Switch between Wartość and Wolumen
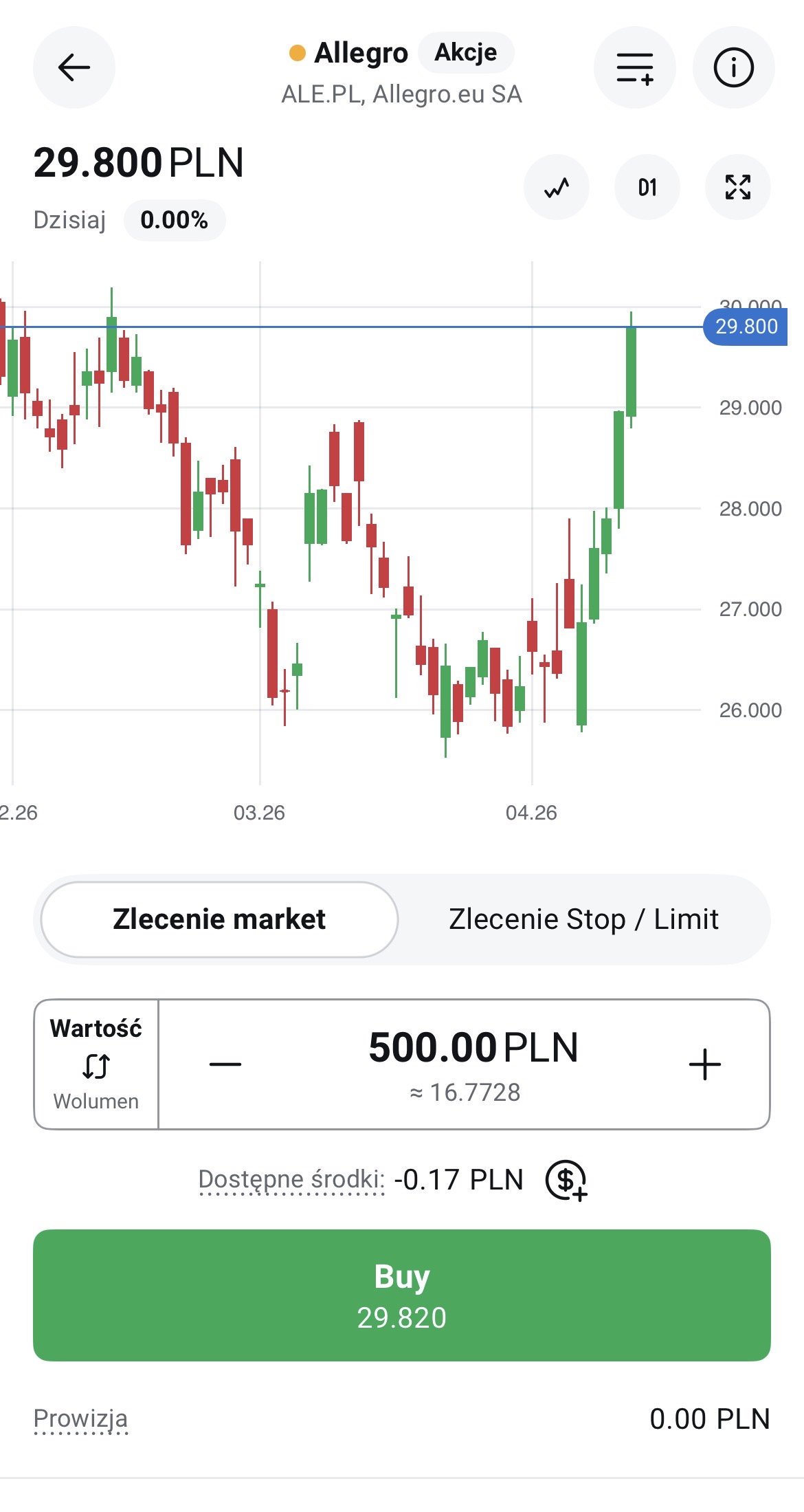The width and height of the screenshot is (804, 1512). 96,1064
